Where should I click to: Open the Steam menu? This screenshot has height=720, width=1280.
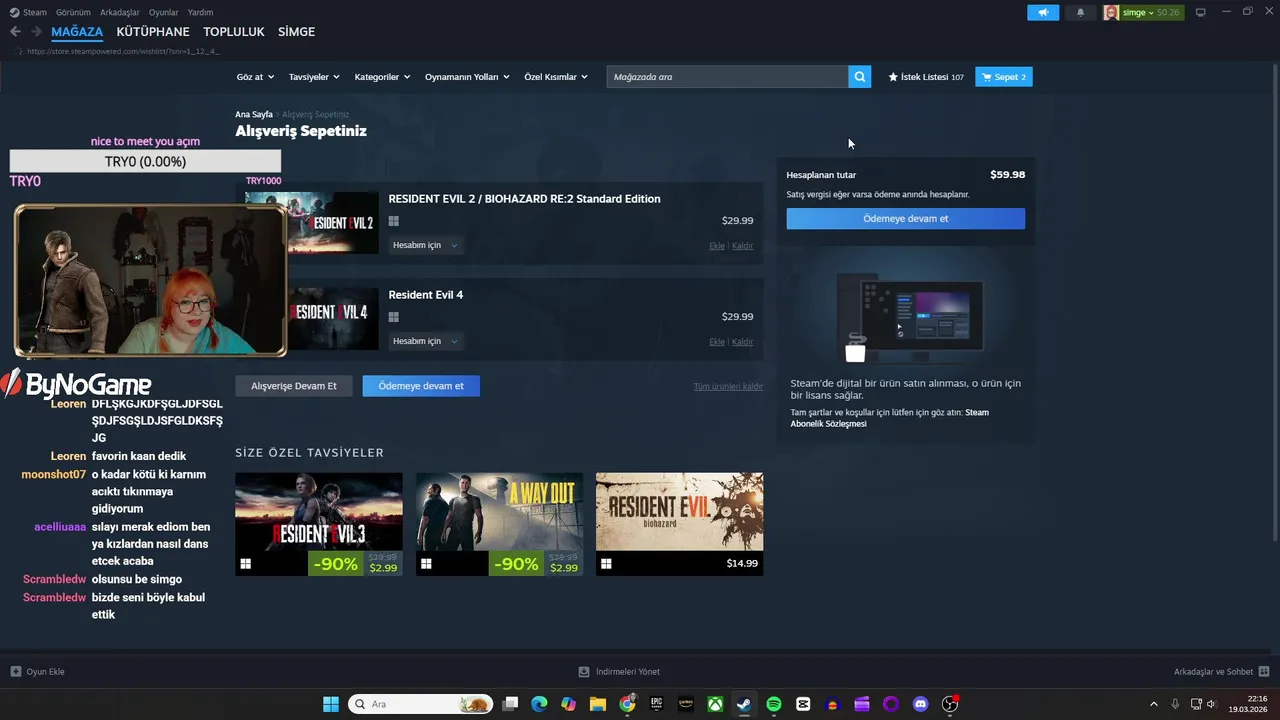tap(34, 13)
